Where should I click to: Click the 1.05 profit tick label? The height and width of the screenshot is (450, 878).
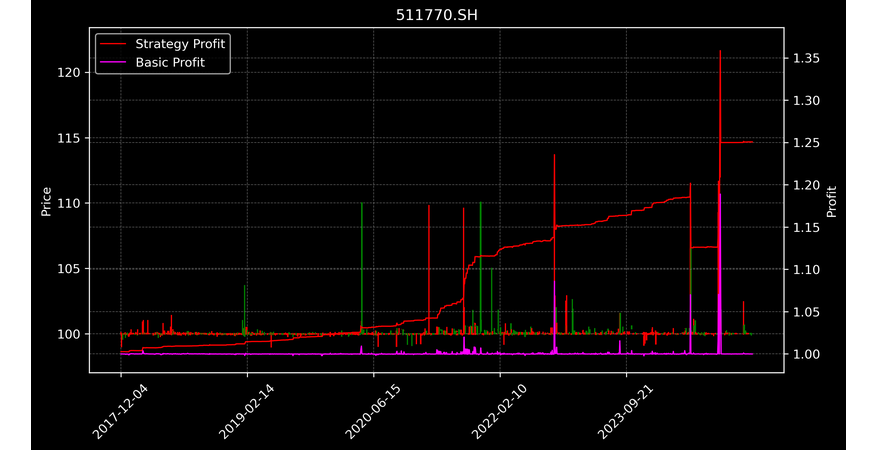[x=806, y=312]
